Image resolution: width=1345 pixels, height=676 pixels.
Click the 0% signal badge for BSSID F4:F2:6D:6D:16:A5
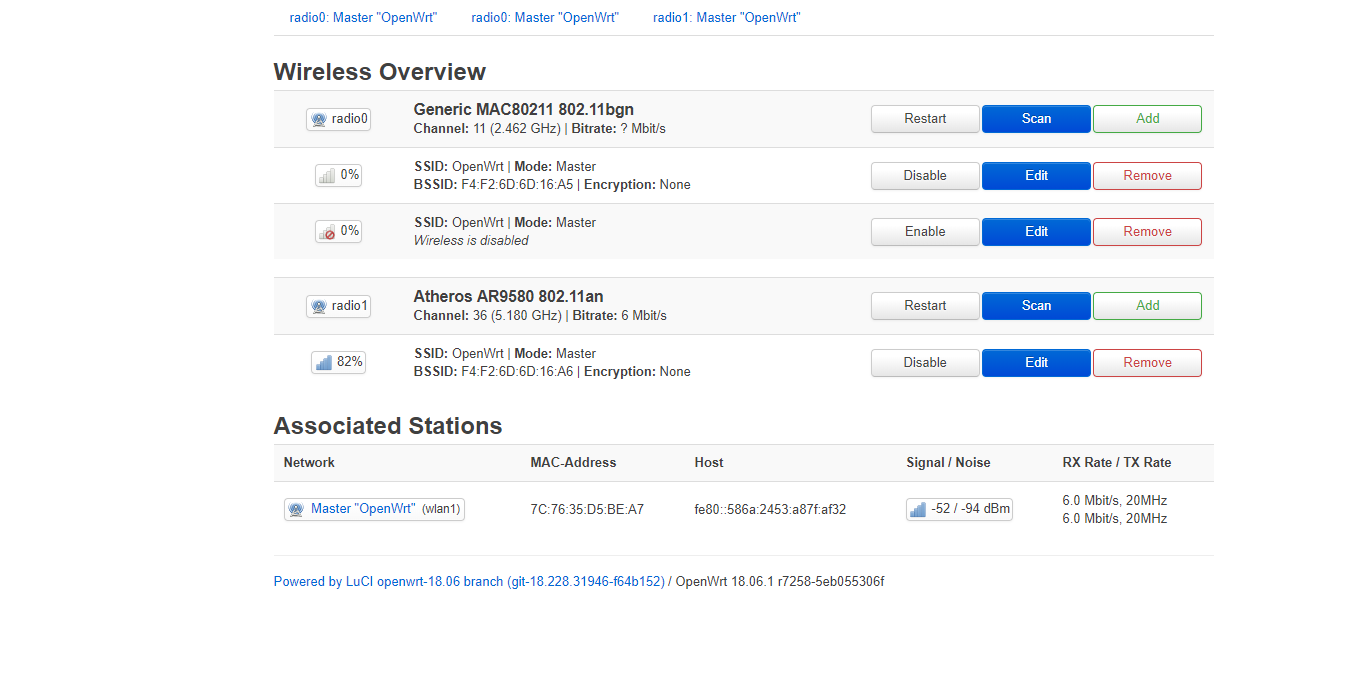[338, 175]
